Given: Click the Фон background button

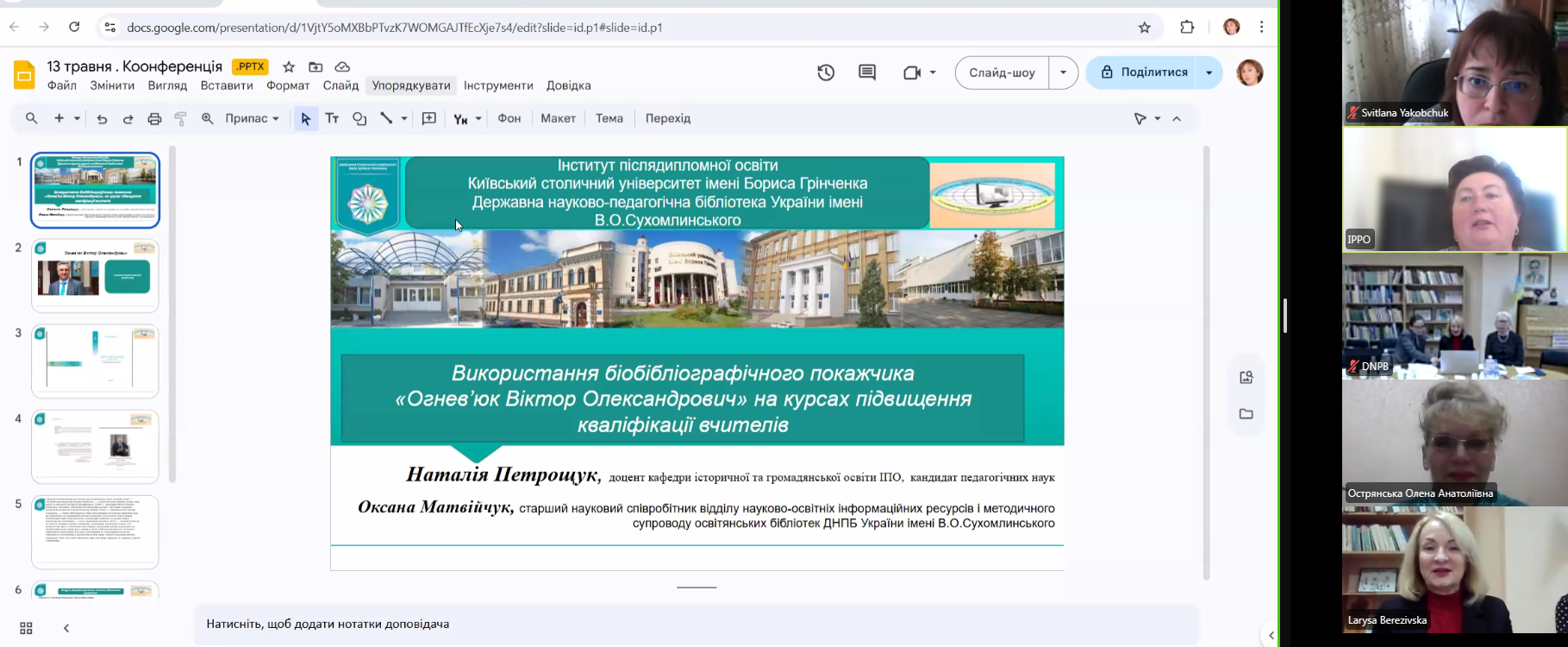Looking at the screenshot, I should (x=509, y=118).
